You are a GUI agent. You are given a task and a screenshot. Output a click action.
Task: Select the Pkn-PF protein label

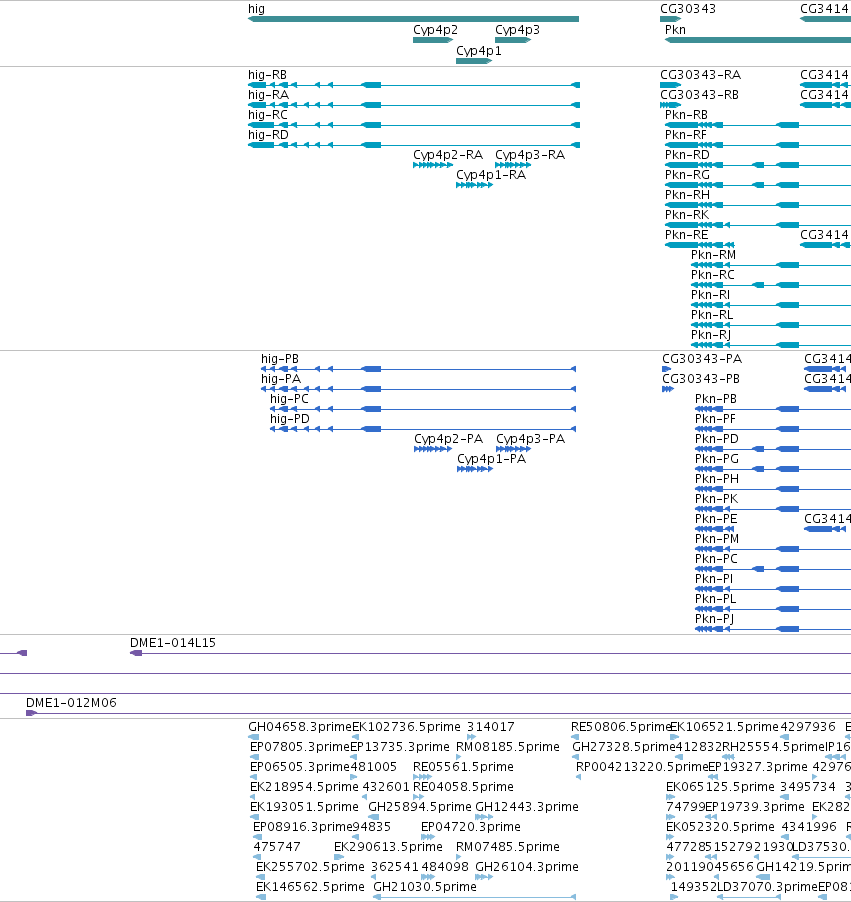click(715, 419)
